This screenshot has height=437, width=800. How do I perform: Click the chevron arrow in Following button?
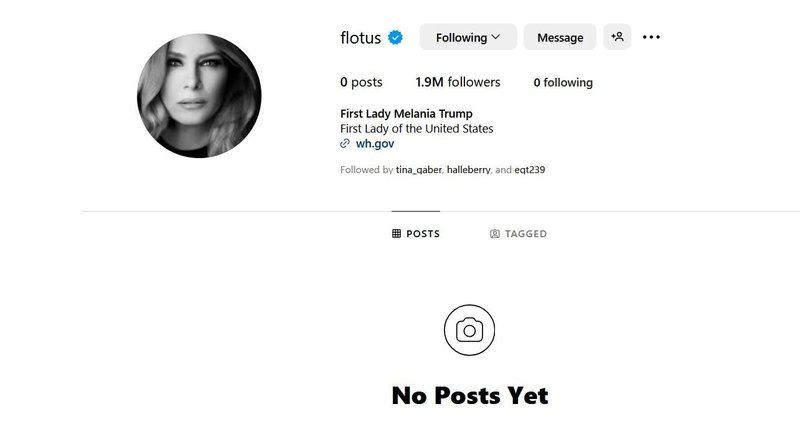495,37
